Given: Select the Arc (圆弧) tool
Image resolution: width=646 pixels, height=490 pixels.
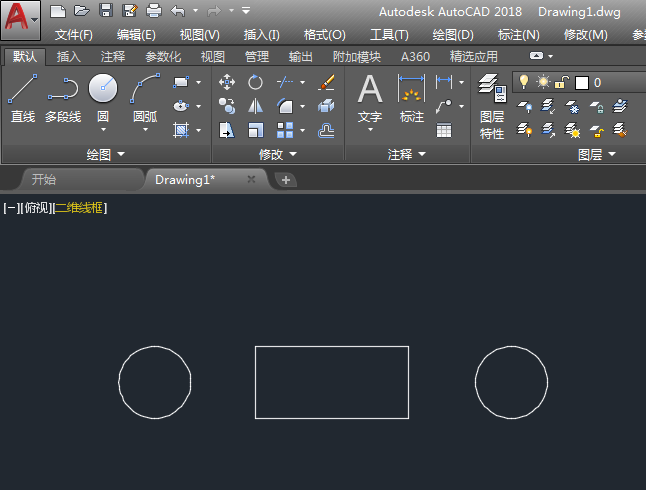Looking at the screenshot, I should point(145,97).
